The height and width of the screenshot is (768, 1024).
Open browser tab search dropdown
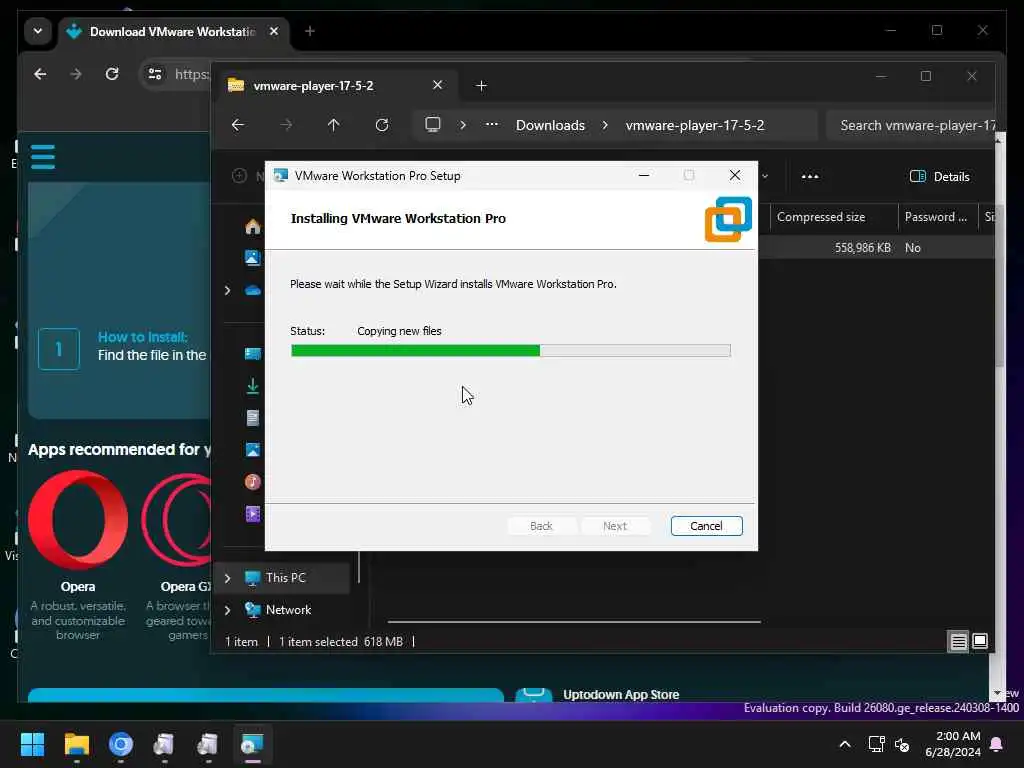tap(38, 31)
